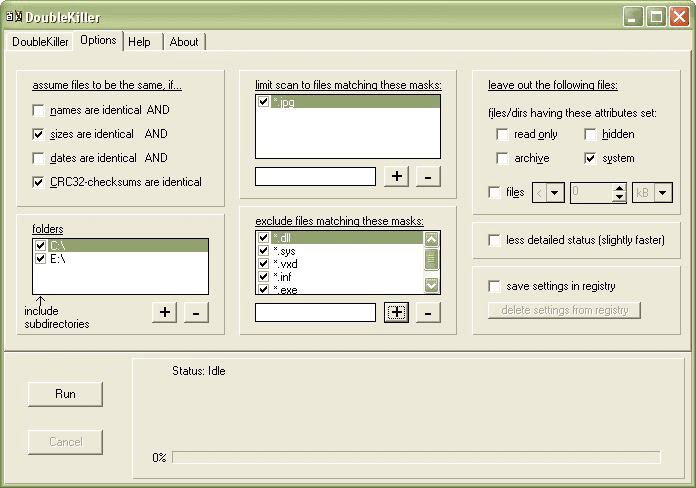The height and width of the screenshot is (488, 696).
Task: Select the Options tab
Action: (98, 40)
